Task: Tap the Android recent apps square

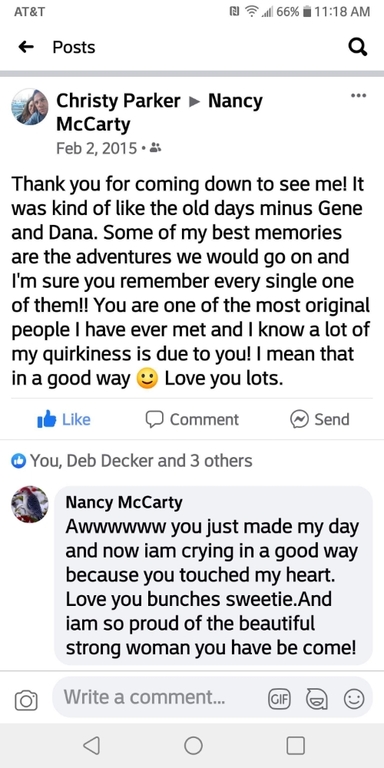Action: point(295,745)
